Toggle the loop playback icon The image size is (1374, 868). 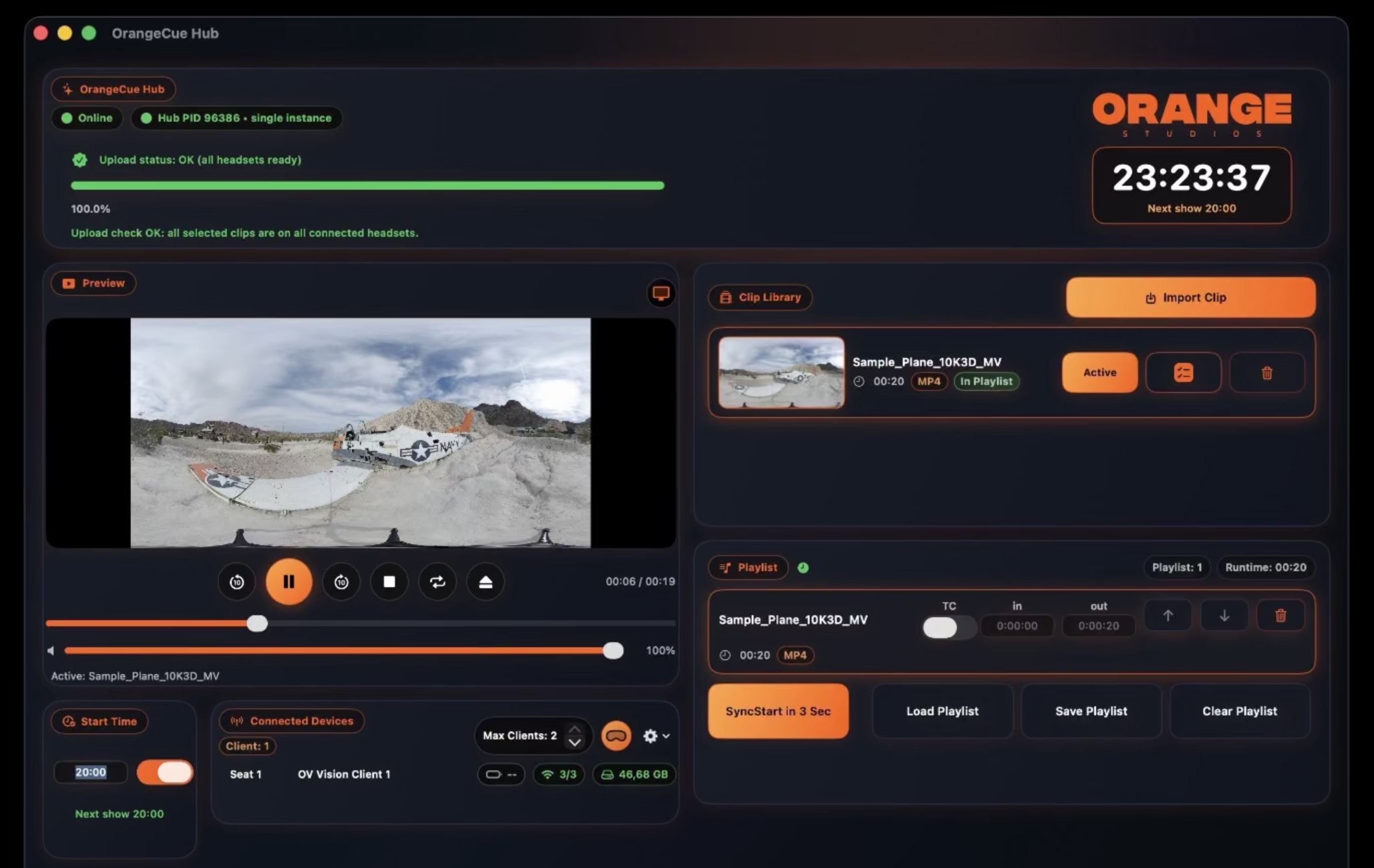(437, 582)
